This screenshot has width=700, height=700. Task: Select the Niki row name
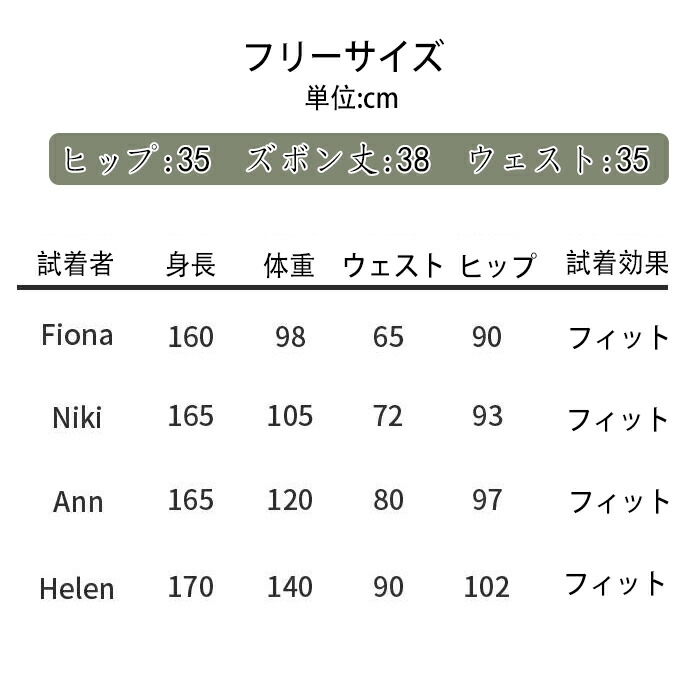click(x=77, y=416)
